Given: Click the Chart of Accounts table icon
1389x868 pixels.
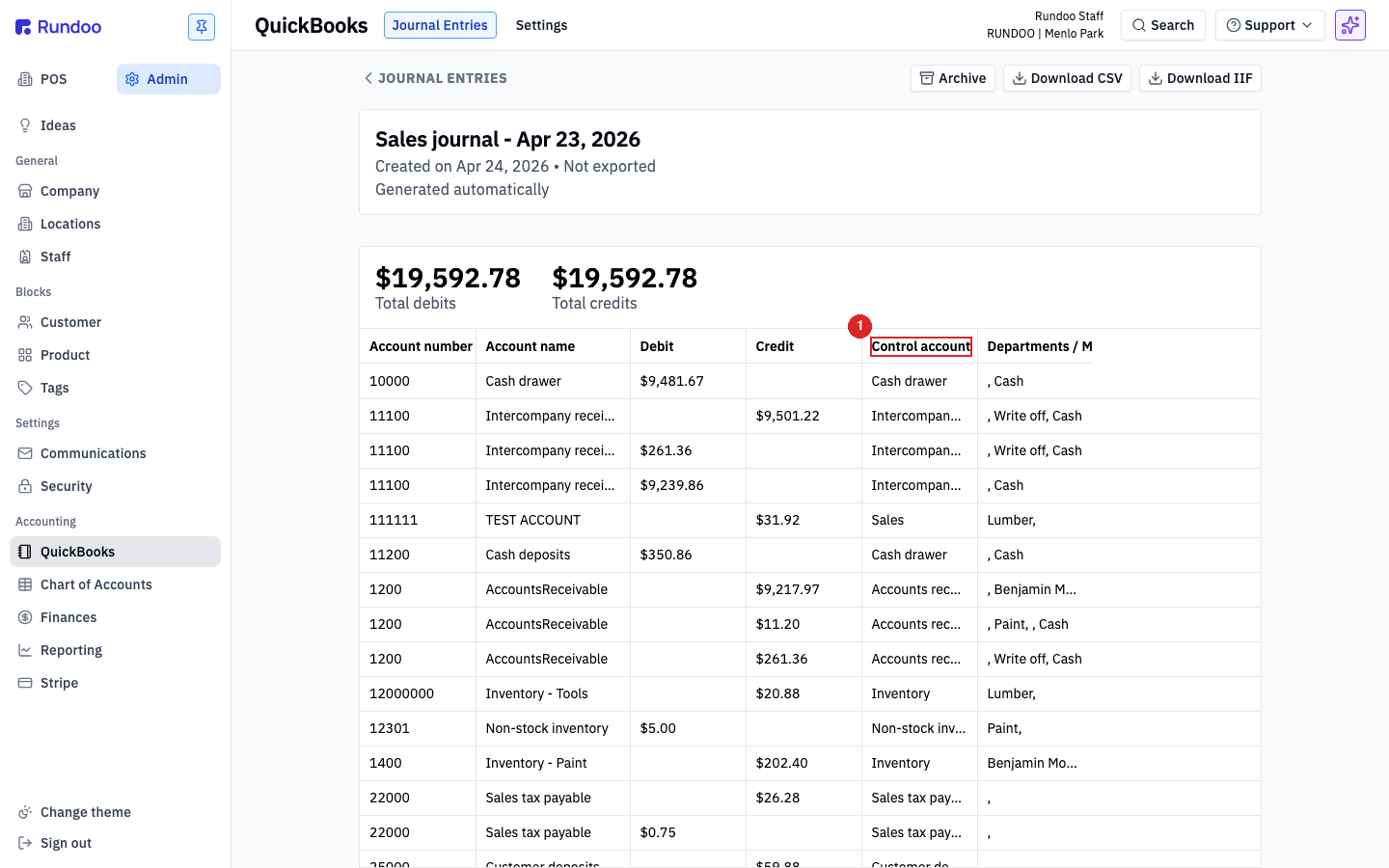Looking at the screenshot, I should (25, 584).
